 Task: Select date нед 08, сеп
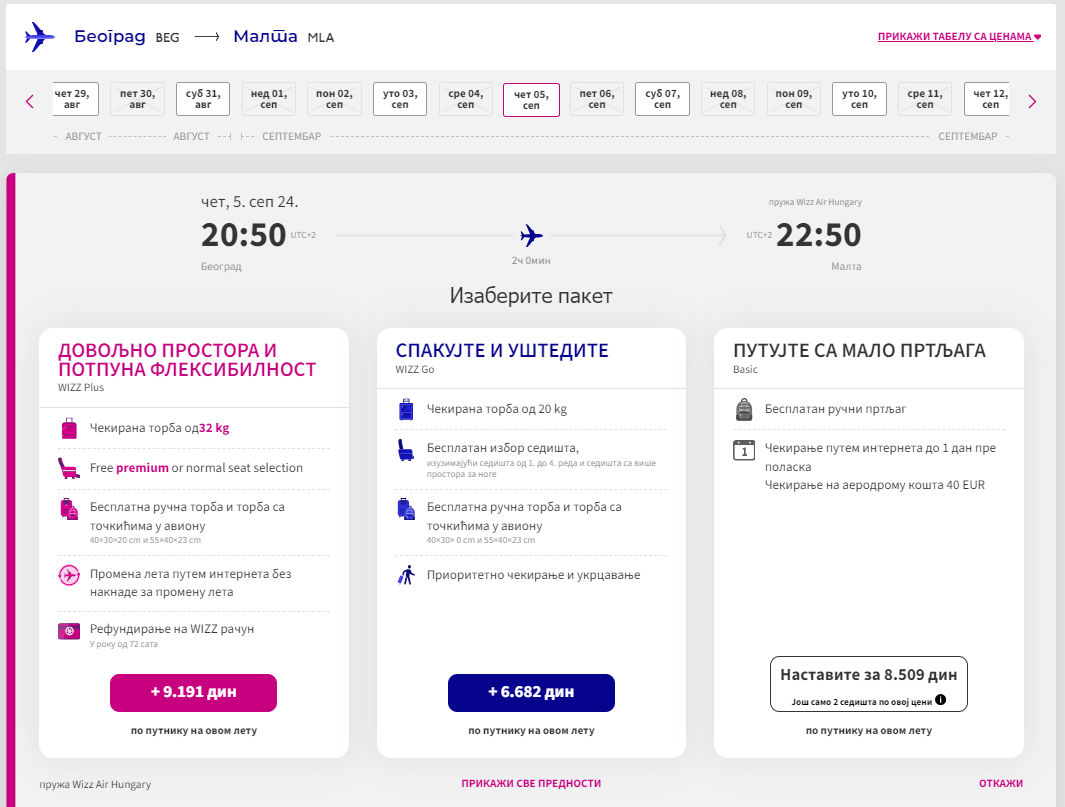tap(728, 99)
